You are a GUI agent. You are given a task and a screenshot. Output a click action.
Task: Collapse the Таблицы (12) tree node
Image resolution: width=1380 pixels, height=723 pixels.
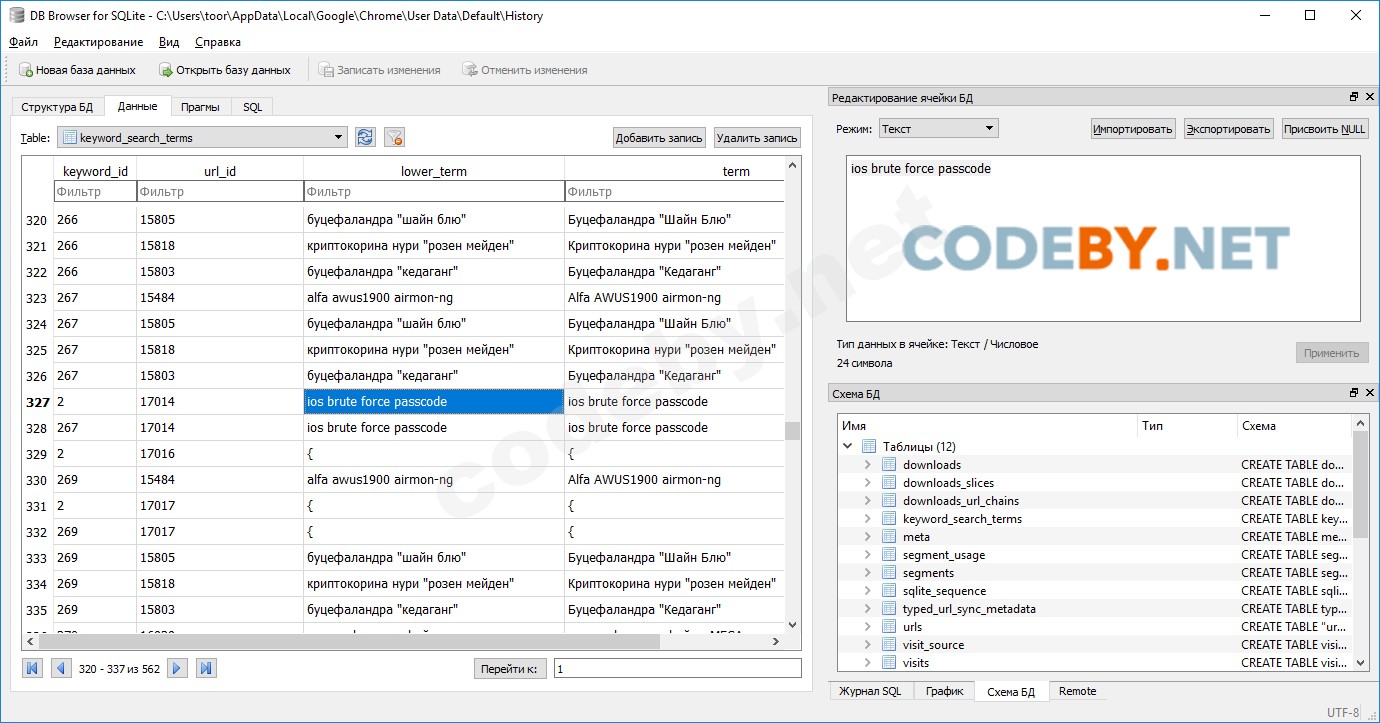848,447
